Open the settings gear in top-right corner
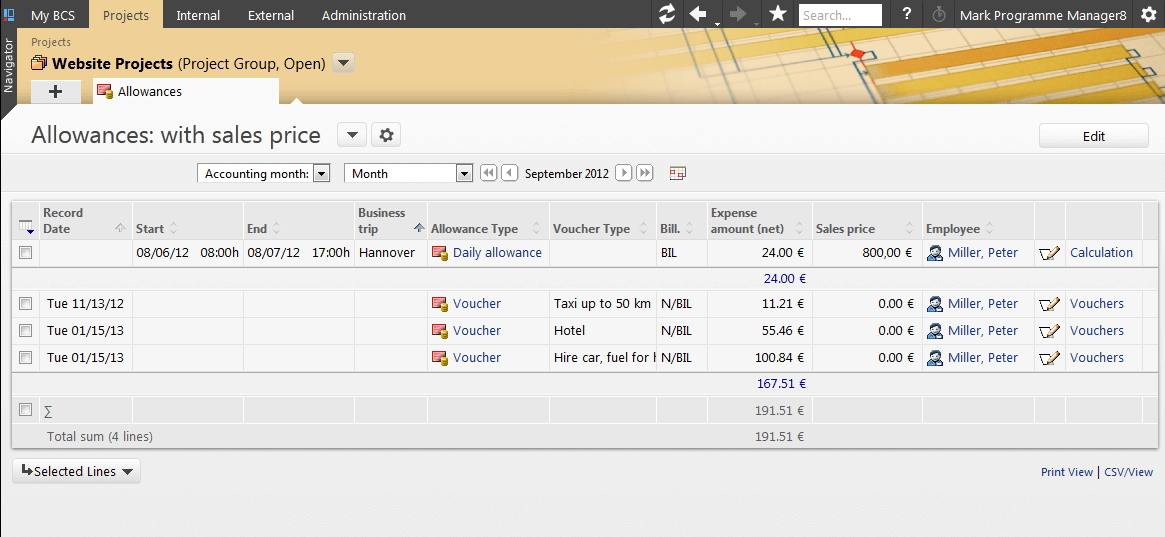This screenshot has width=1165, height=537. click(x=1149, y=15)
